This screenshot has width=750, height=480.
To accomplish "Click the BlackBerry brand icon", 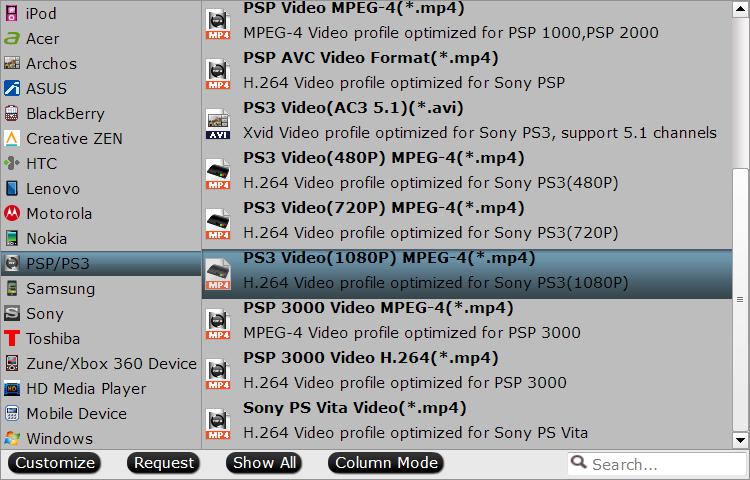I will [x=11, y=113].
